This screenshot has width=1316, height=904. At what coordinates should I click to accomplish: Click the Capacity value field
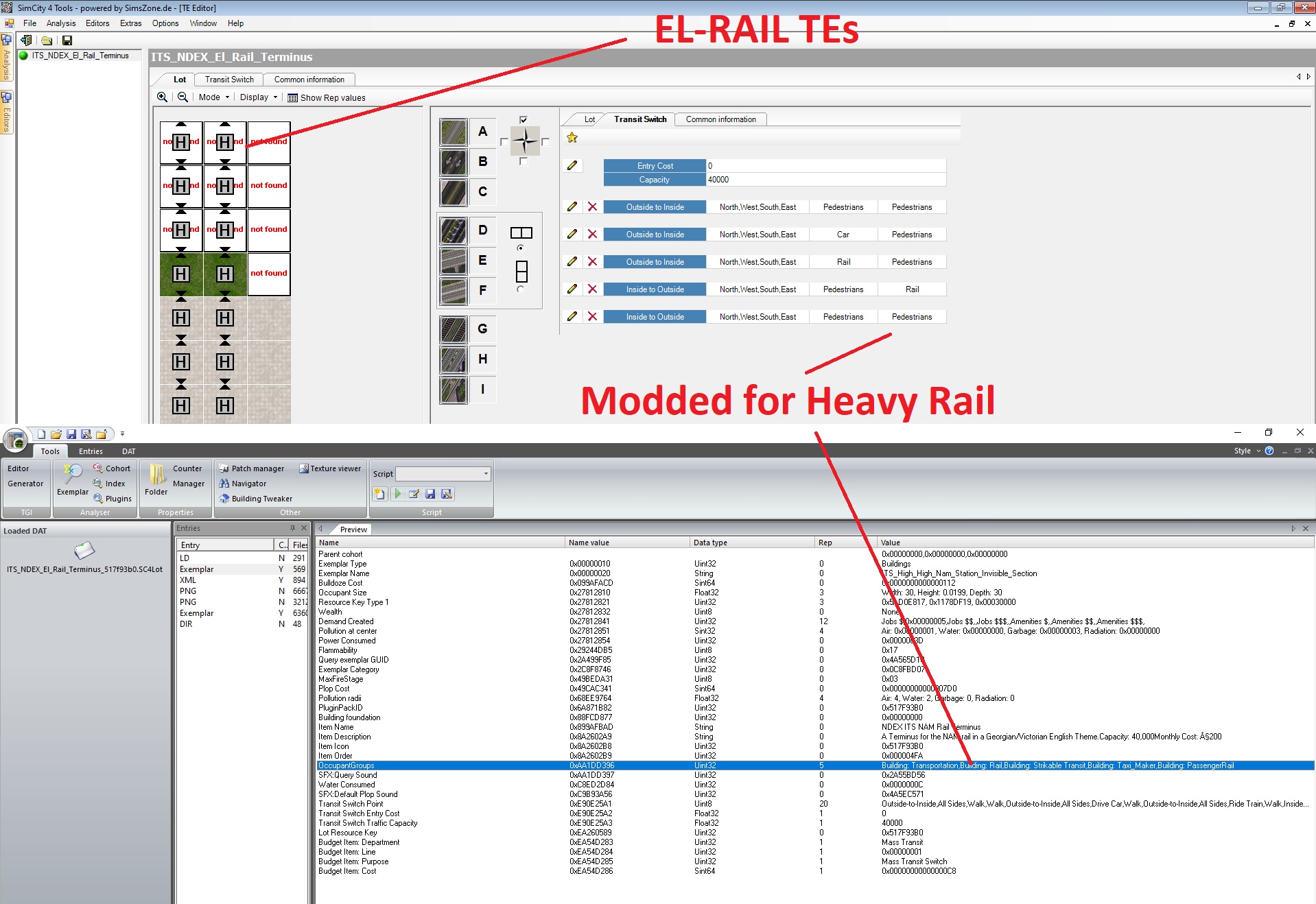826,180
